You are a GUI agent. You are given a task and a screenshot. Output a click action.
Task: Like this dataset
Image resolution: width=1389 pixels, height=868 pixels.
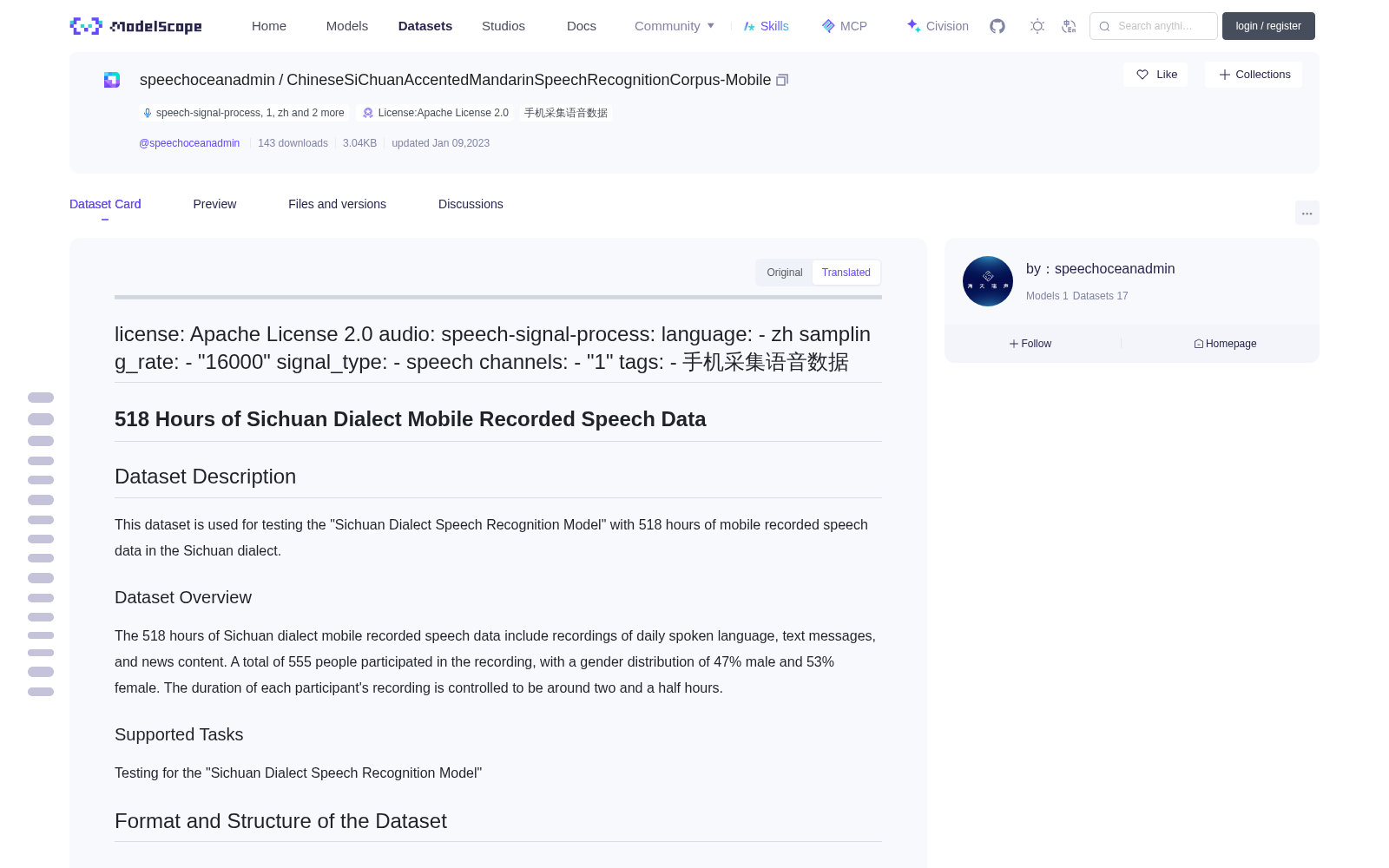coord(1155,75)
